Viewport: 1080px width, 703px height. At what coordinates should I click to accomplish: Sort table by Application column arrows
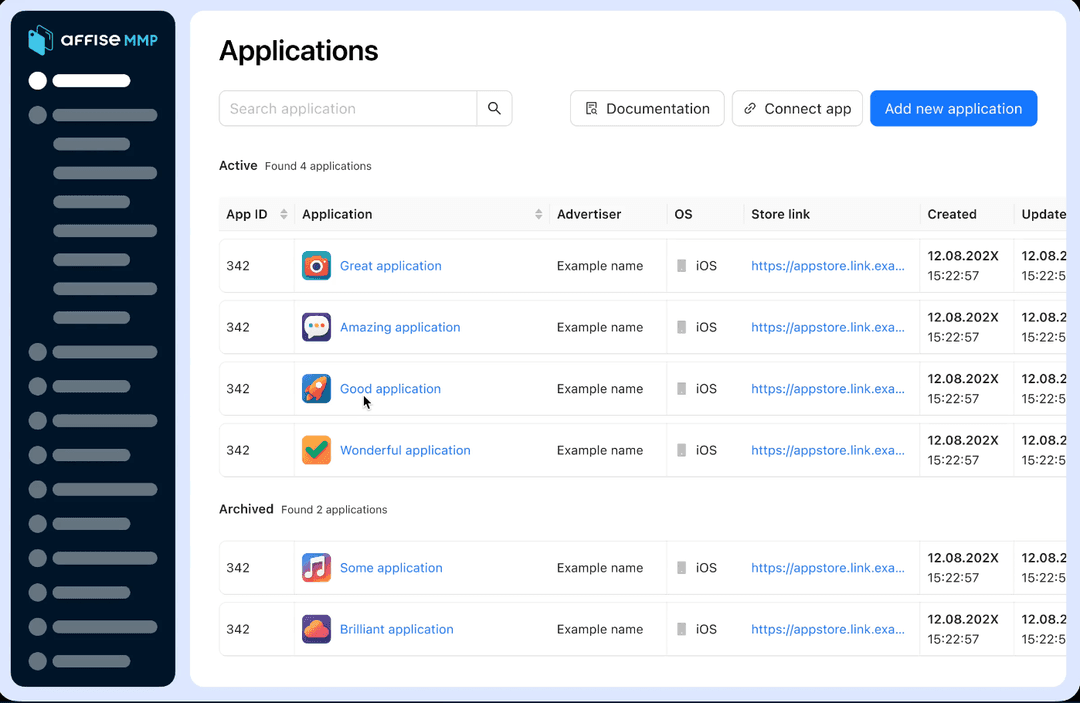539,214
